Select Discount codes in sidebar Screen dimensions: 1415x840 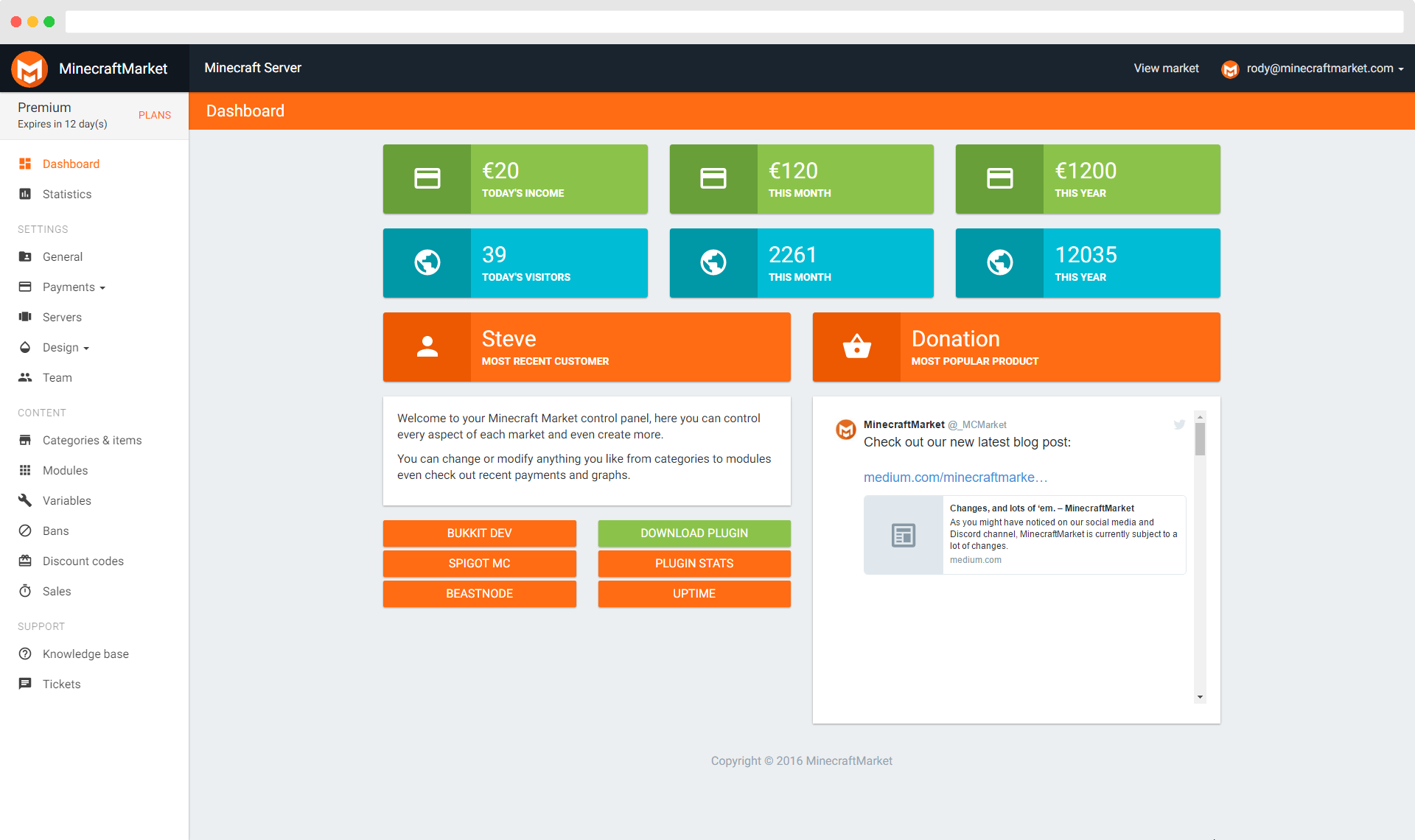click(x=83, y=561)
